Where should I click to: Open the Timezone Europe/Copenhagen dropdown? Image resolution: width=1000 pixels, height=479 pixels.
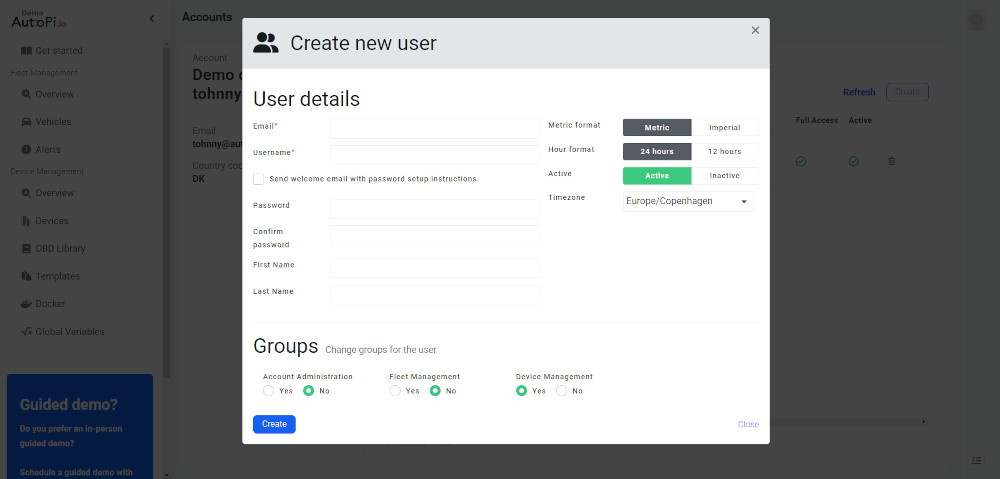tap(688, 201)
